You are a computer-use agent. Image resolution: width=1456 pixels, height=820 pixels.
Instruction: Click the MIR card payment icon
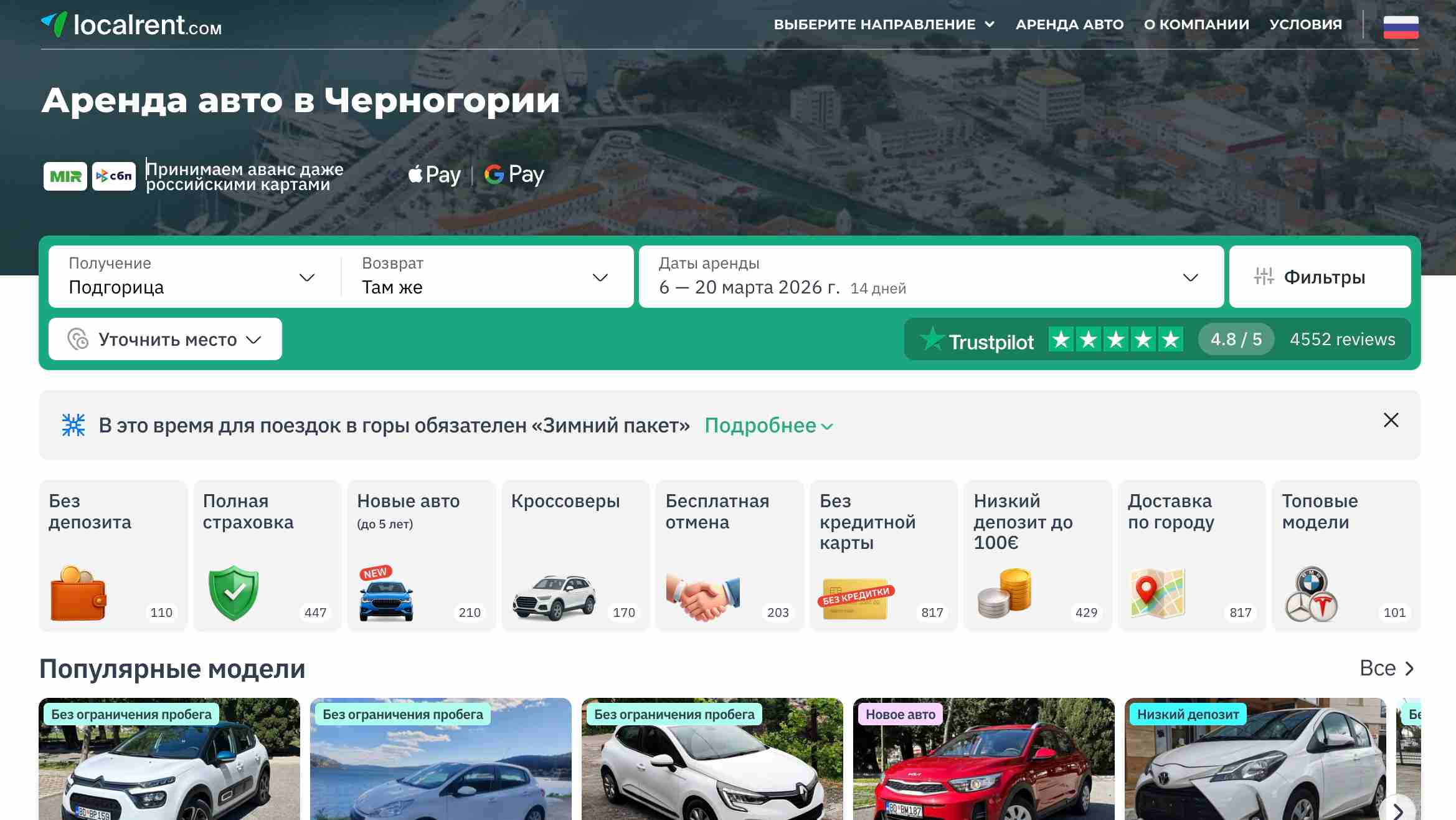click(65, 176)
